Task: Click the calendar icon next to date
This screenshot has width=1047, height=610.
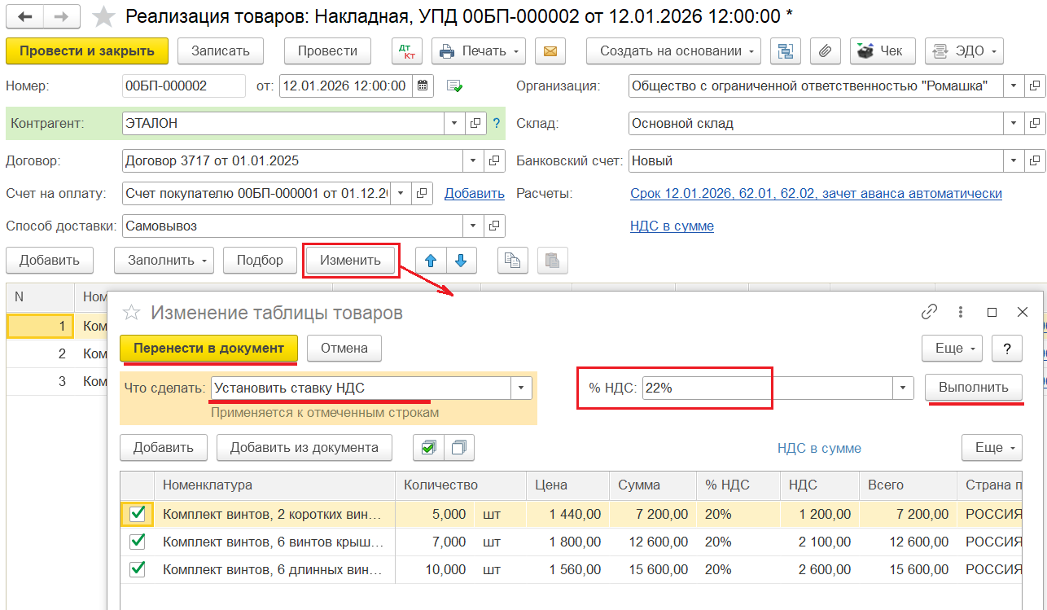Action: point(423,86)
